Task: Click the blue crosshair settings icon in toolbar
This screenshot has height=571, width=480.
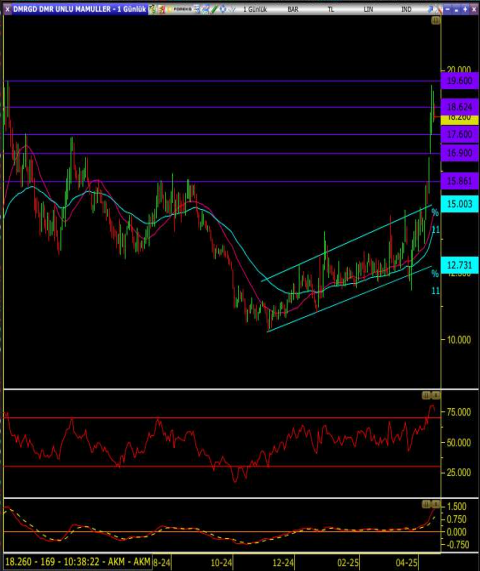Action: point(223,9)
